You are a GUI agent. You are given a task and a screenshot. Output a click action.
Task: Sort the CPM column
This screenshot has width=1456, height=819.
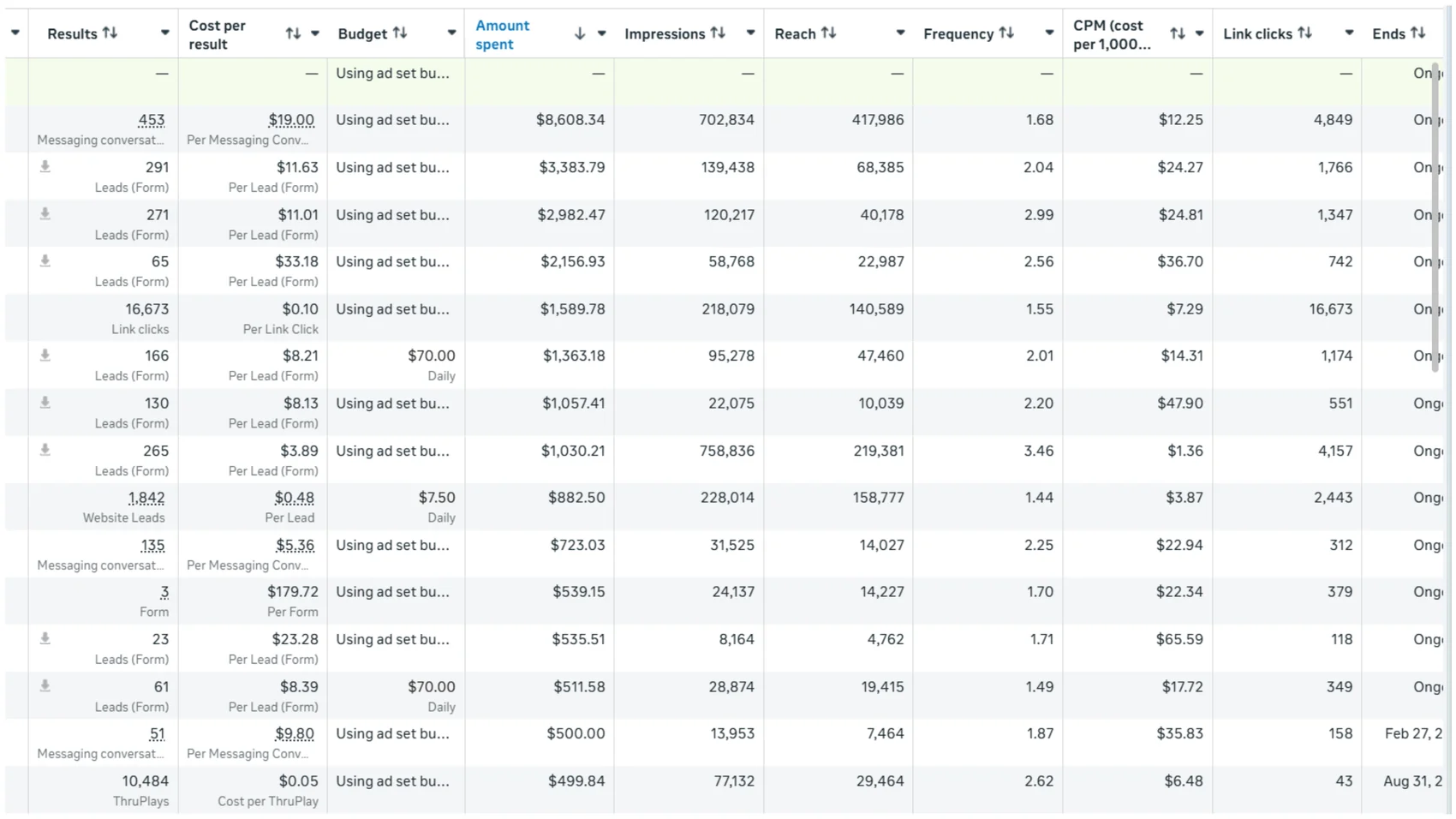pyautogui.click(x=1178, y=33)
